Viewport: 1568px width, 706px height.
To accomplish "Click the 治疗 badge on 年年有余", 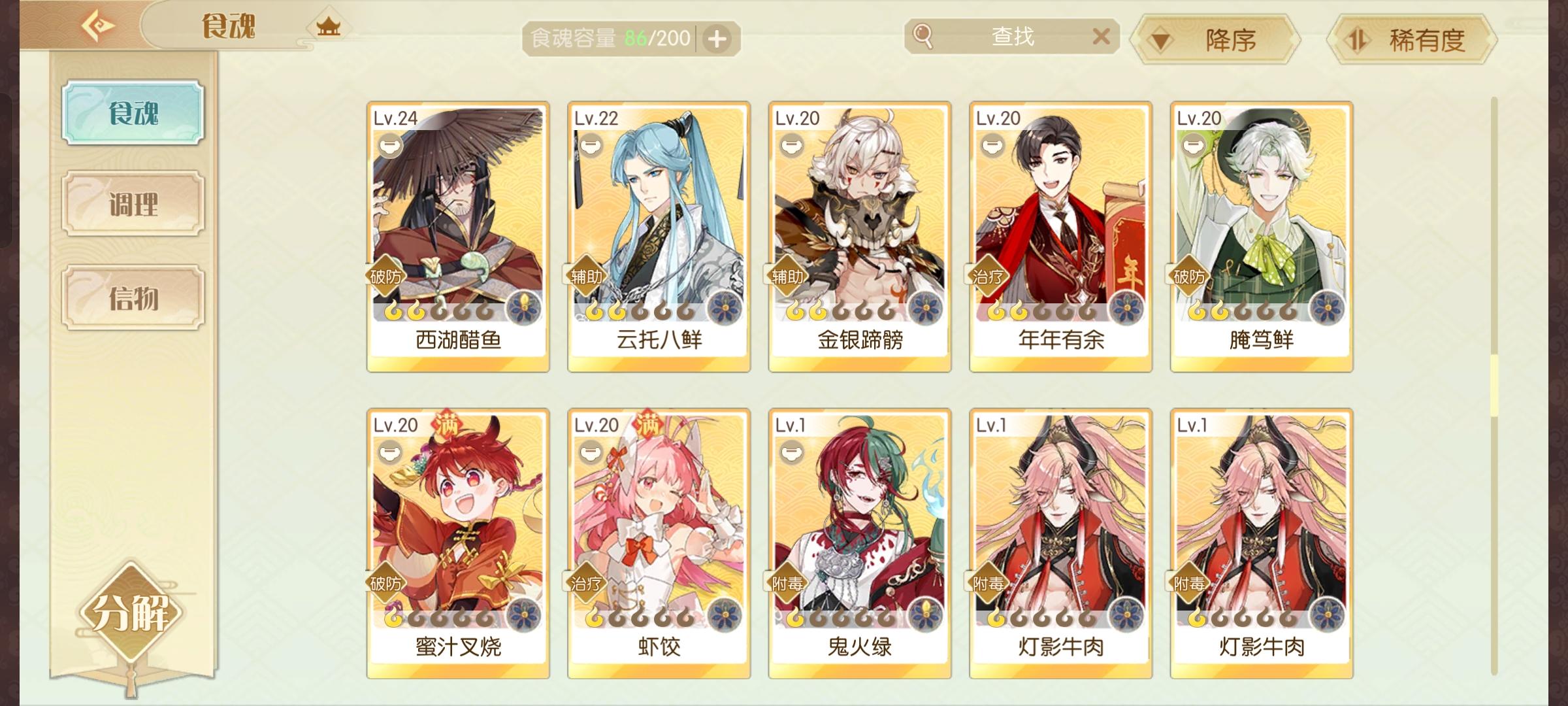I will click(987, 277).
